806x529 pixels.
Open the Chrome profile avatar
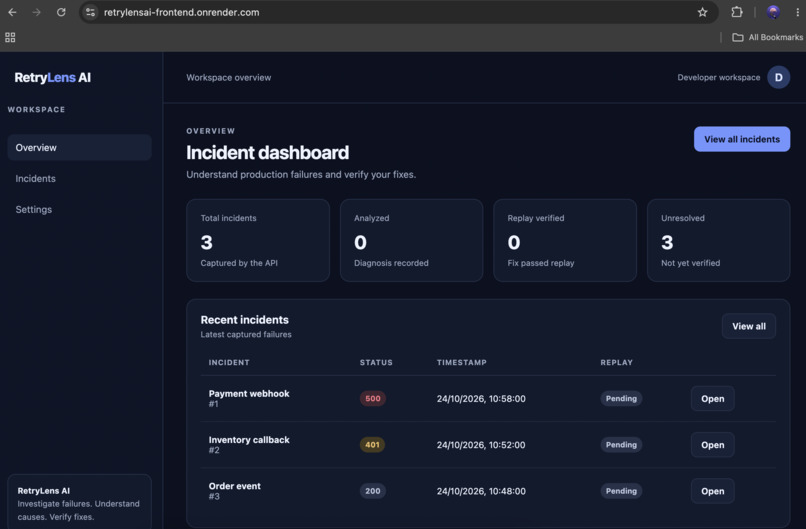[x=773, y=12]
